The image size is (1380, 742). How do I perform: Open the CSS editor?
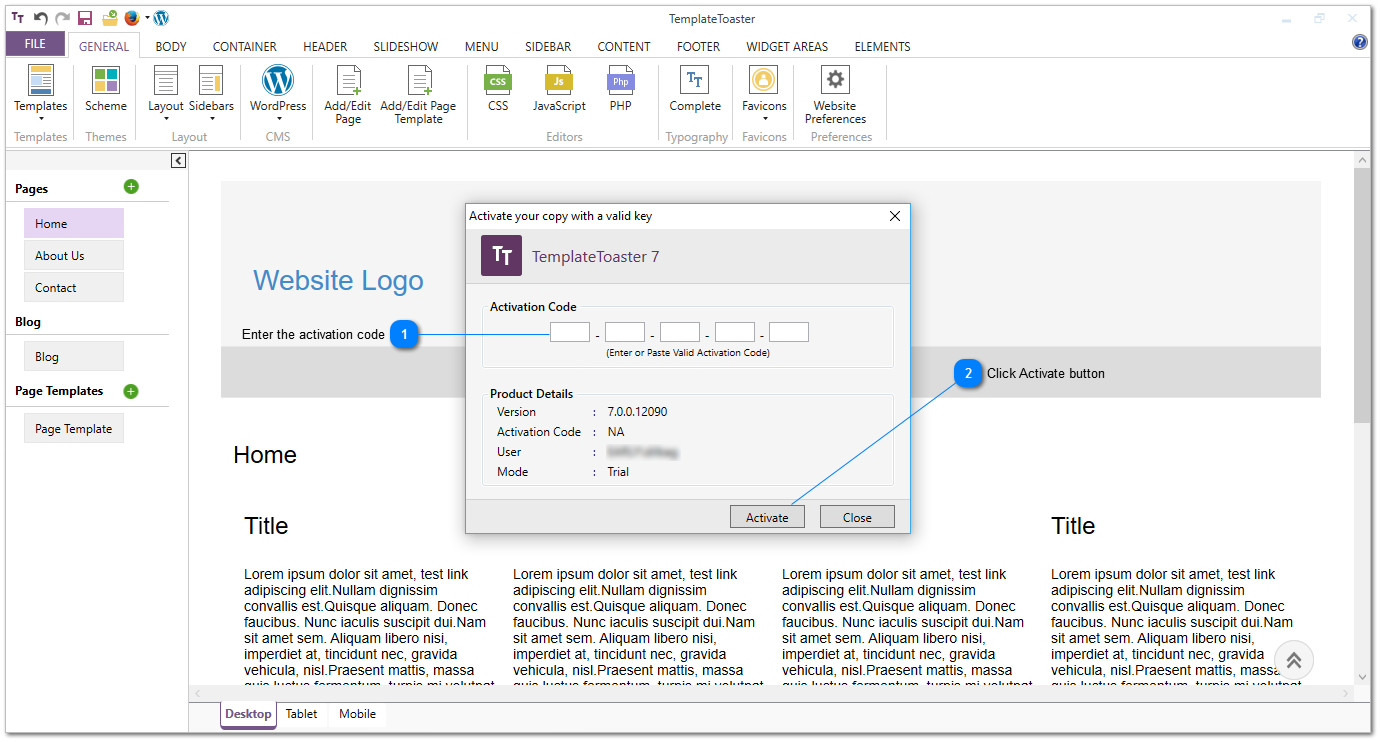497,80
